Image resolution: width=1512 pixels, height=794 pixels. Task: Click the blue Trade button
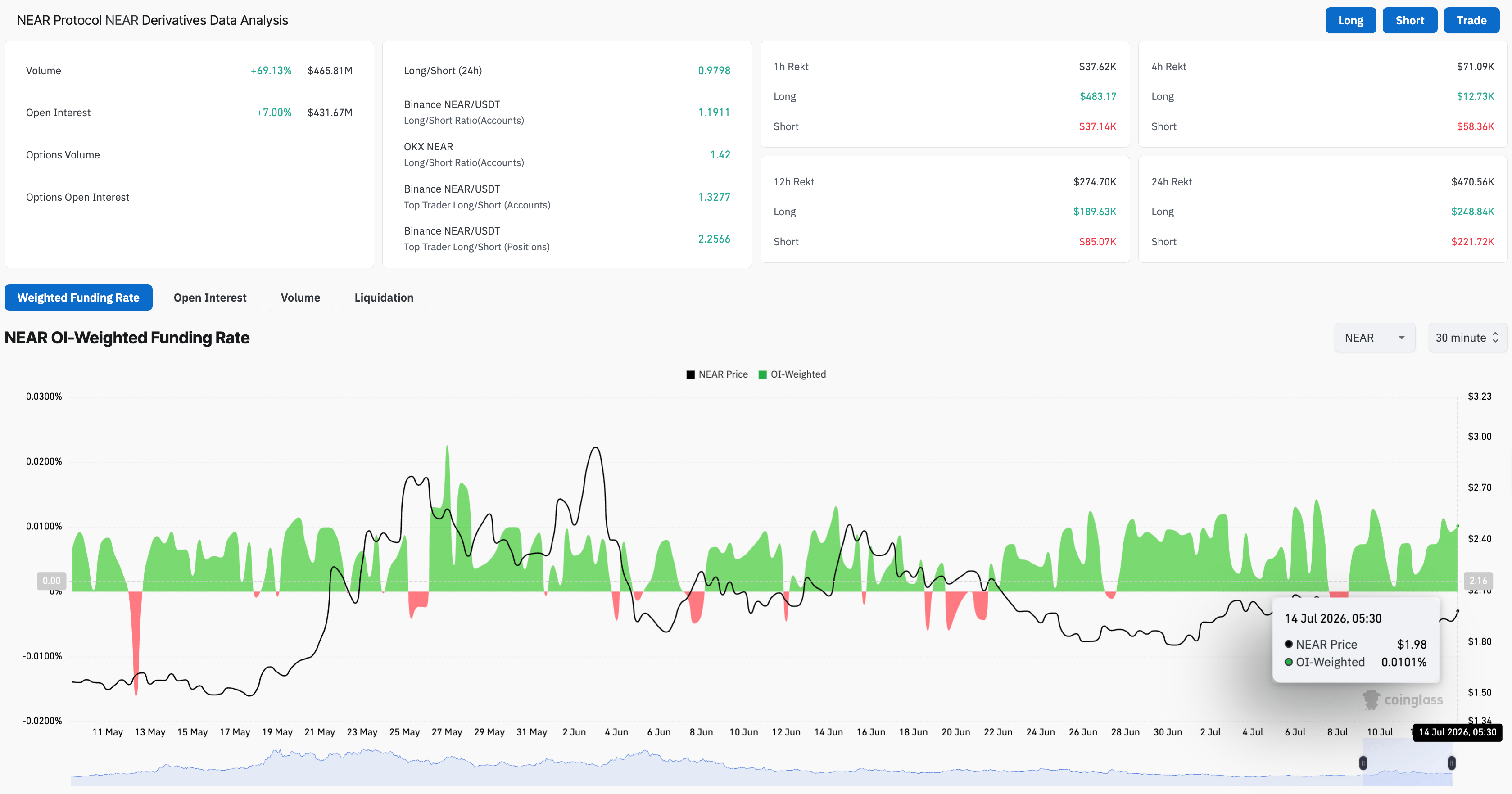(1471, 21)
